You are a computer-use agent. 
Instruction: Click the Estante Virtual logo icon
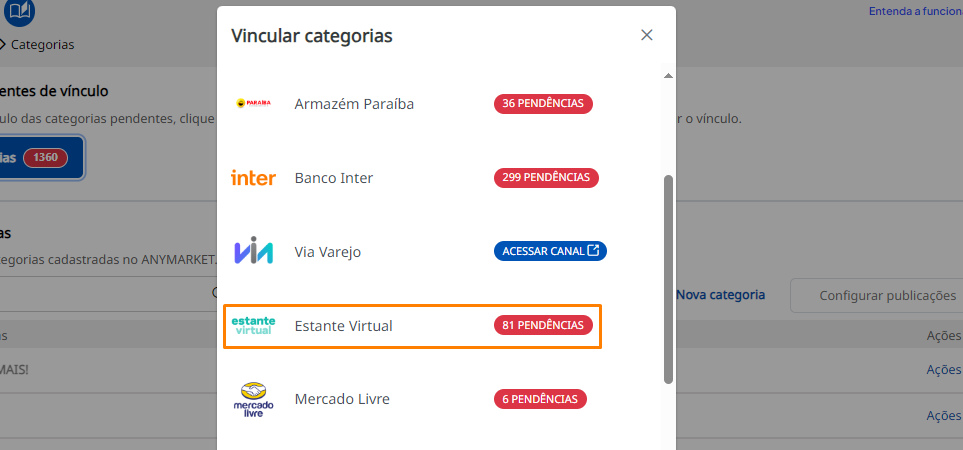[x=253, y=326]
